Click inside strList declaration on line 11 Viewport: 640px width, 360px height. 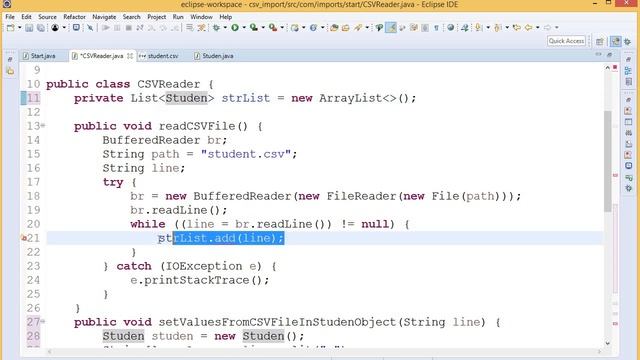pos(245,98)
